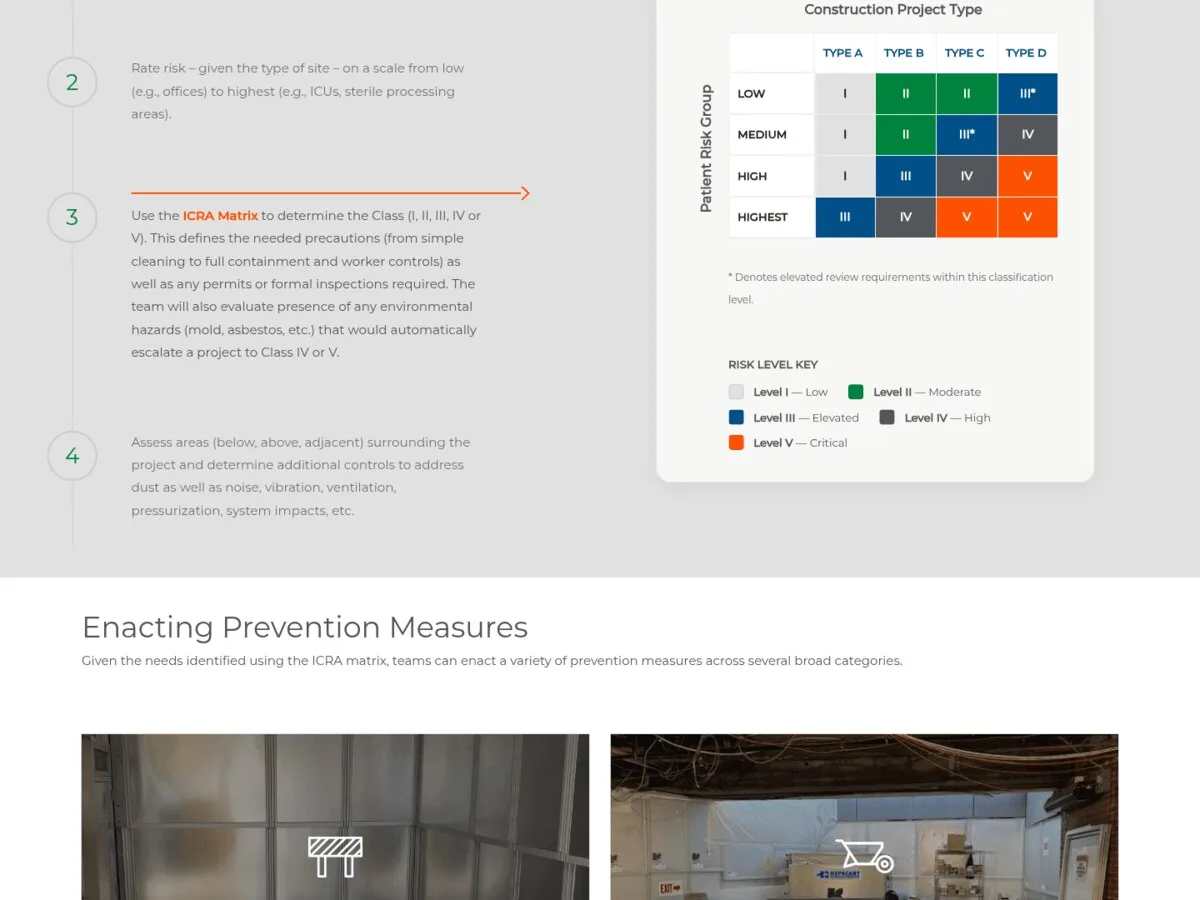The image size is (1200, 900).
Task: Click the Construction Project Type heading
Action: (893, 10)
